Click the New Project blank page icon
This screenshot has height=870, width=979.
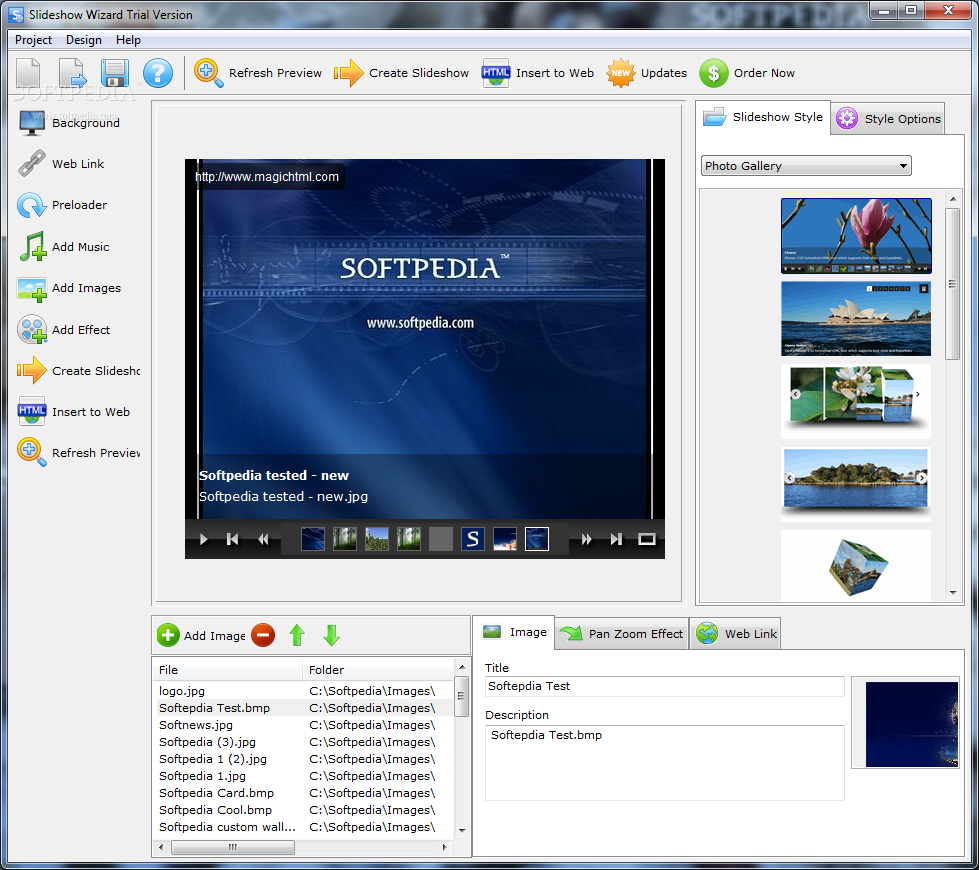[28, 73]
